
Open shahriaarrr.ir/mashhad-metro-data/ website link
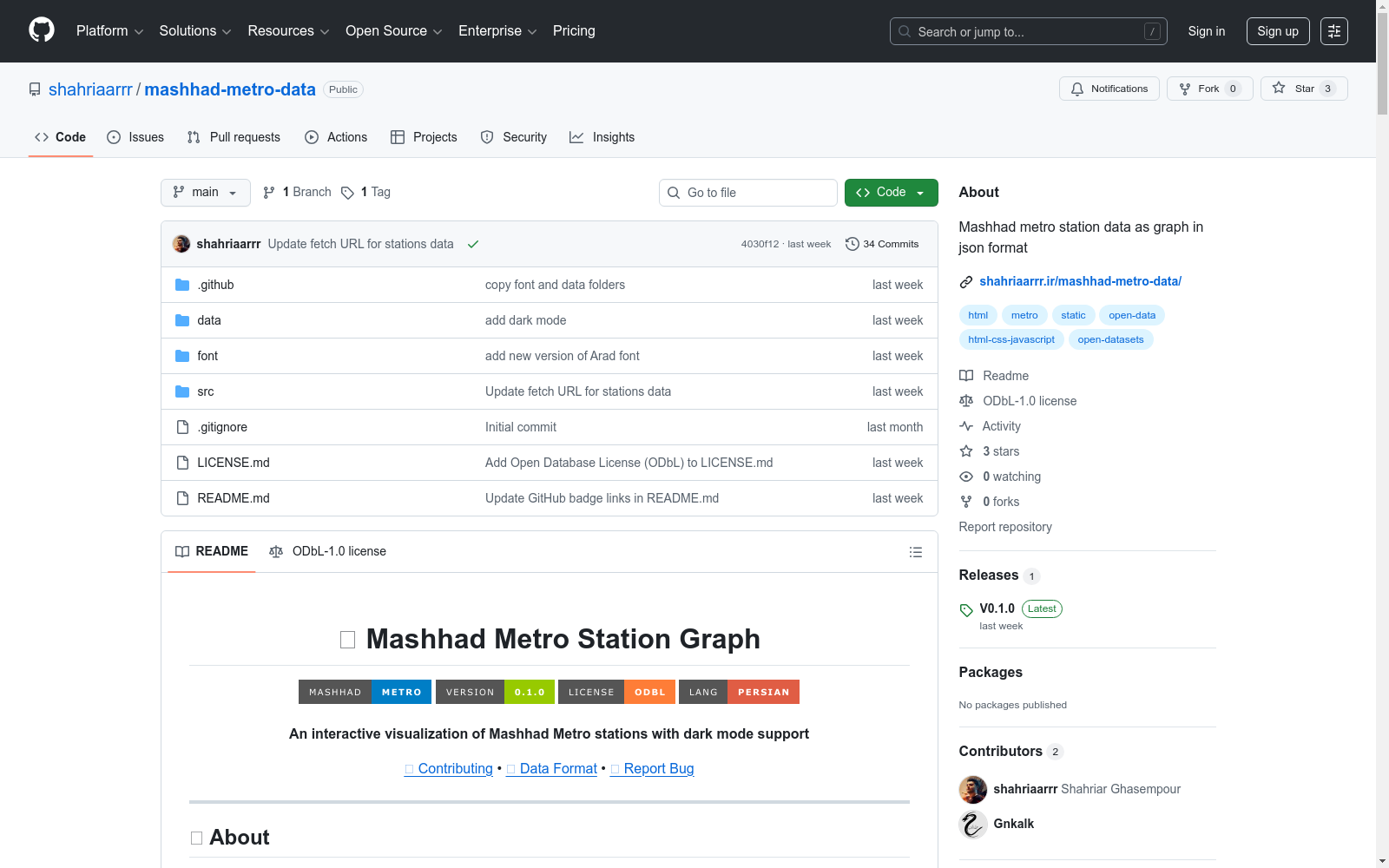coord(1080,281)
